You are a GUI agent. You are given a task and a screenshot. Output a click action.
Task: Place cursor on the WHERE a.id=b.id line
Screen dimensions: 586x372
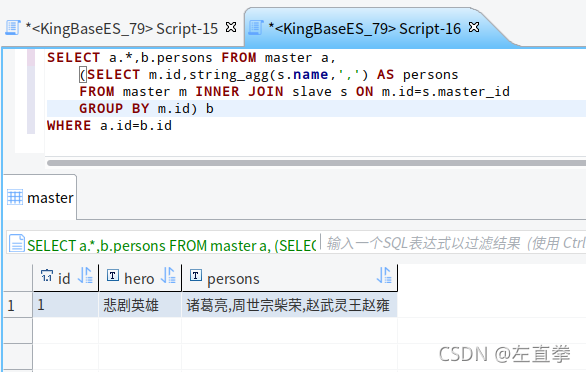point(110,126)
